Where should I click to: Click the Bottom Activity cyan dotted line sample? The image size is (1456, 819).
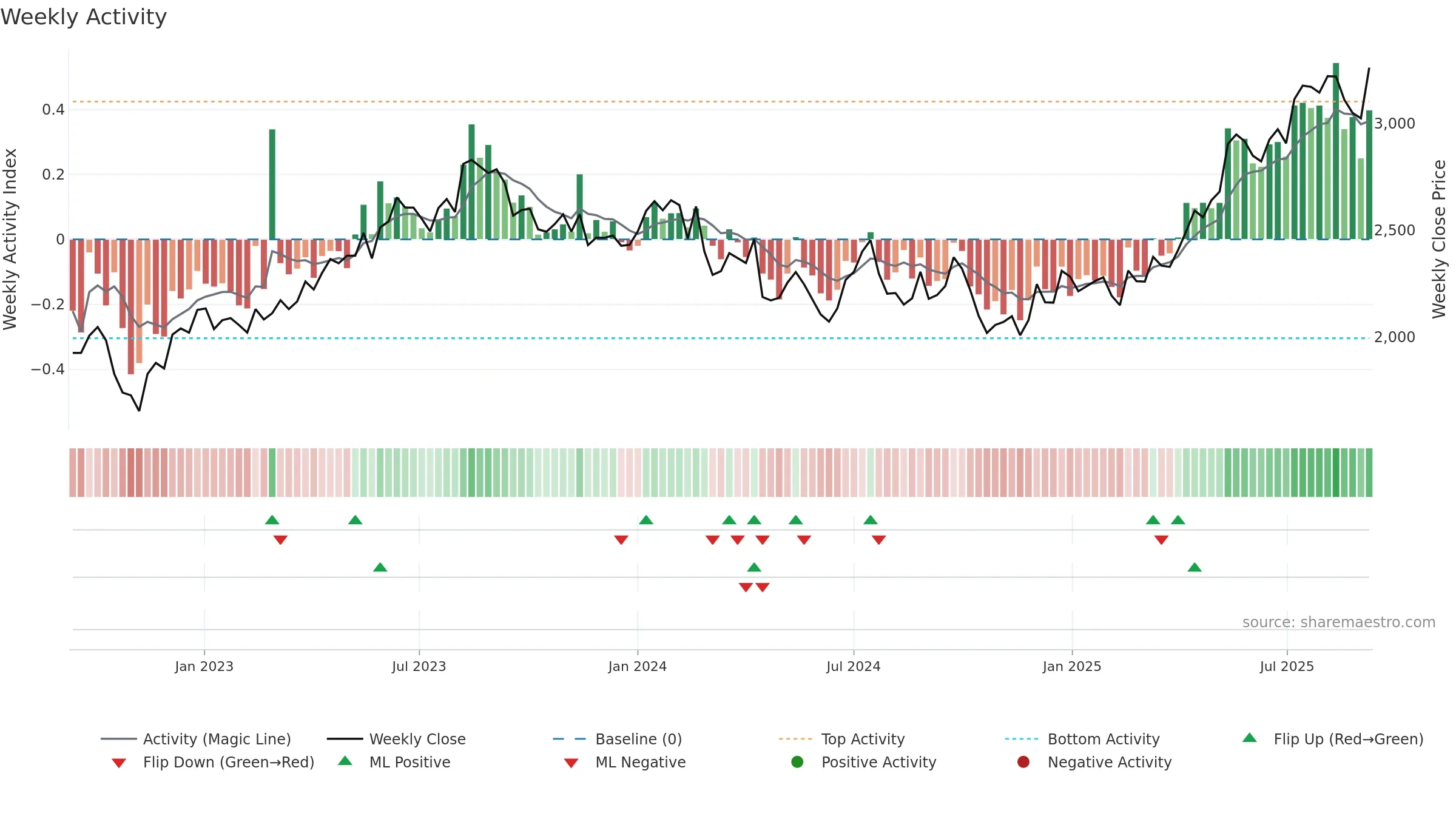coord(1022,739)
